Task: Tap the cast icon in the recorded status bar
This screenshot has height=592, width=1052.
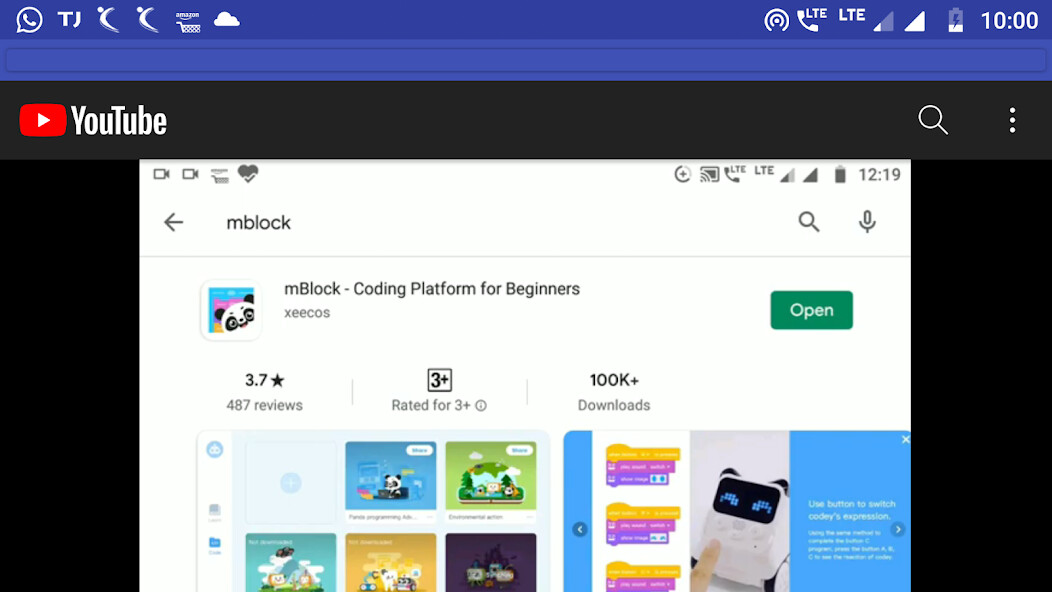Action: click(709, 175)
